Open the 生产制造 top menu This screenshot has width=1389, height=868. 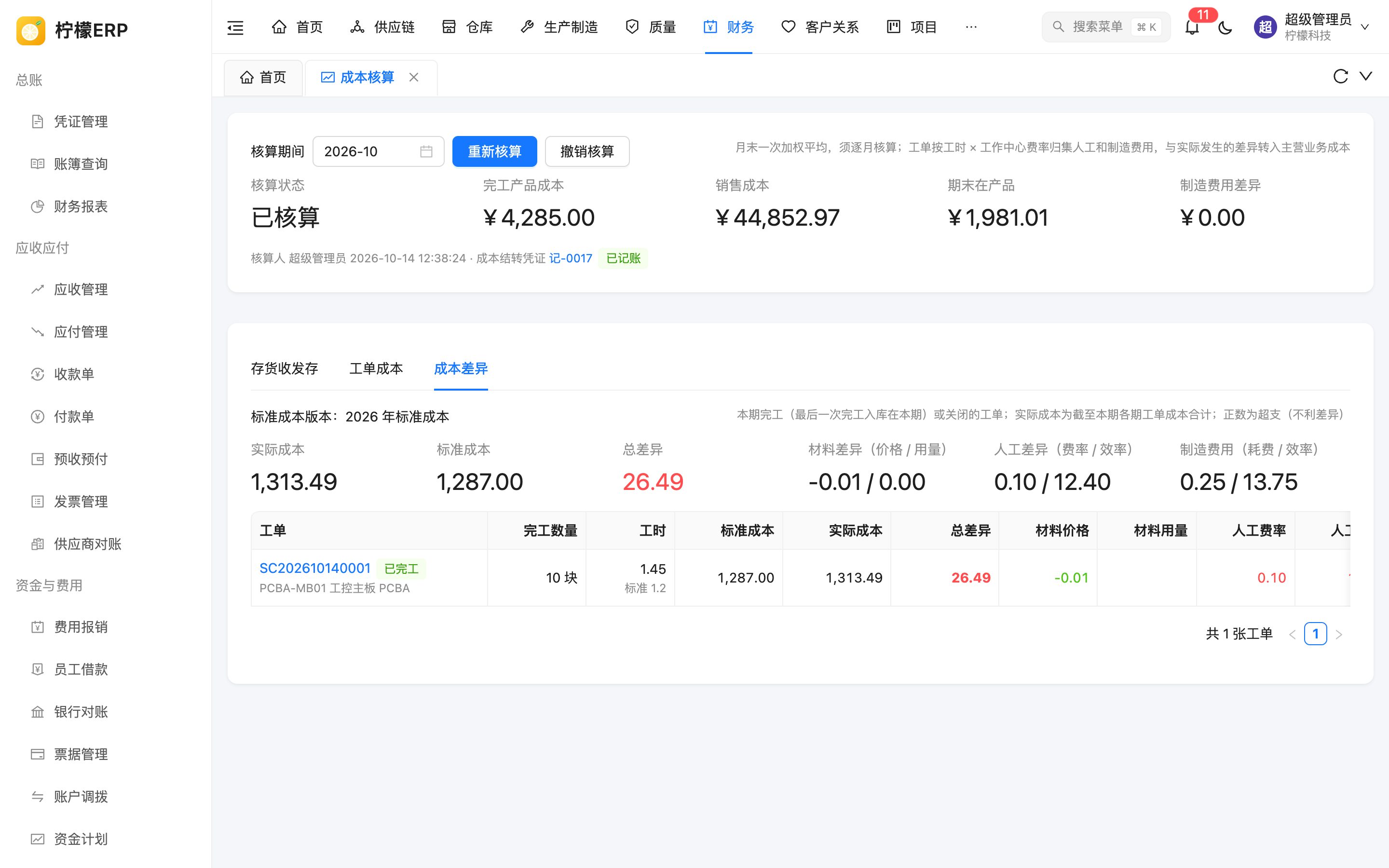(x=558, y=27)
